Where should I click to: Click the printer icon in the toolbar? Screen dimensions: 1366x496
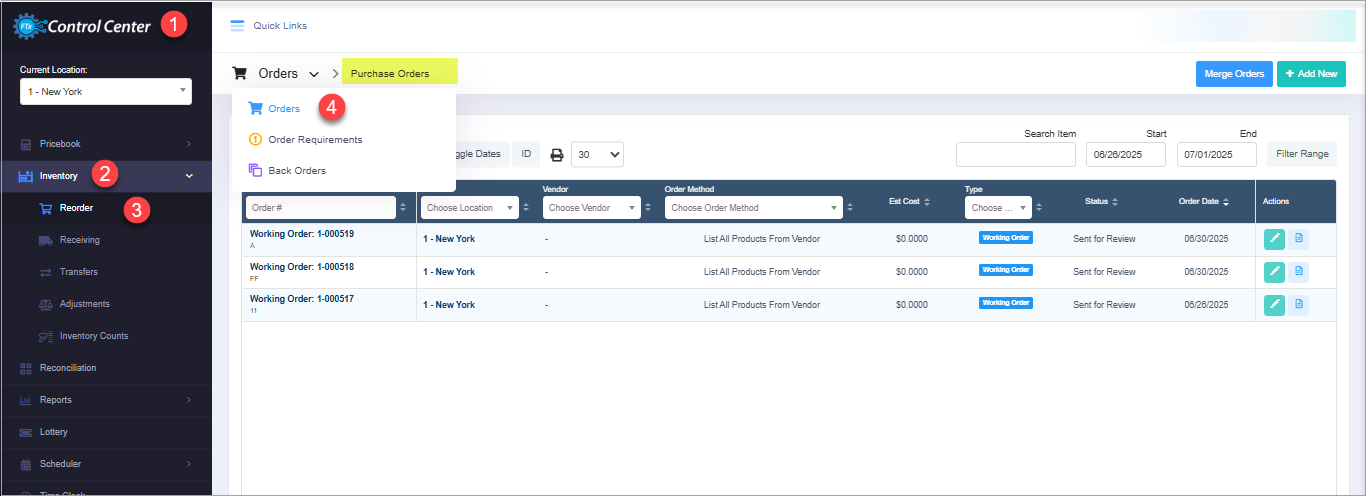coord(557,155)
